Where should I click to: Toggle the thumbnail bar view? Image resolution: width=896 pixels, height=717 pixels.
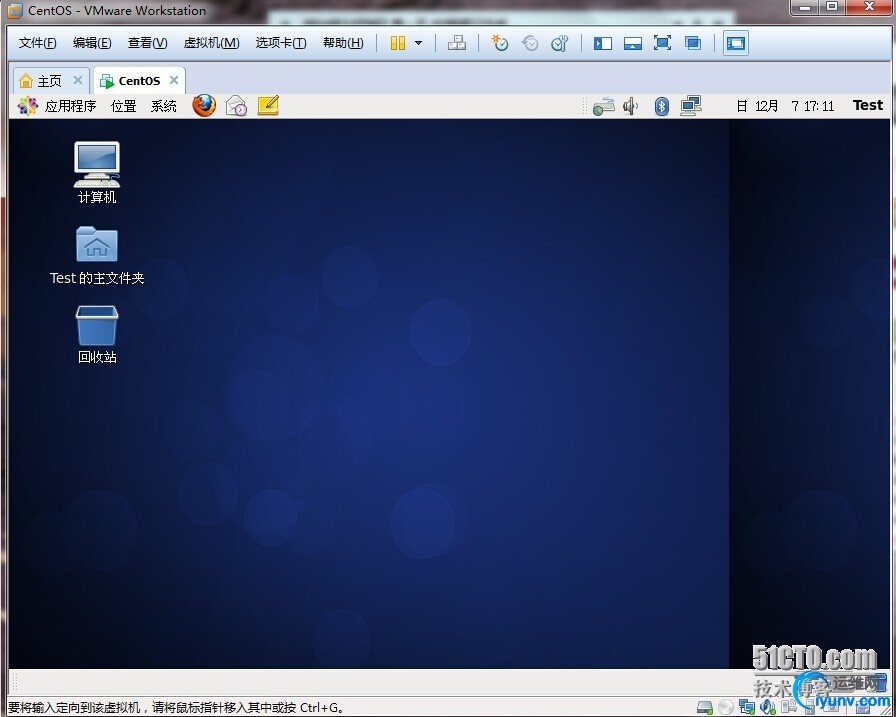(633, 43)
